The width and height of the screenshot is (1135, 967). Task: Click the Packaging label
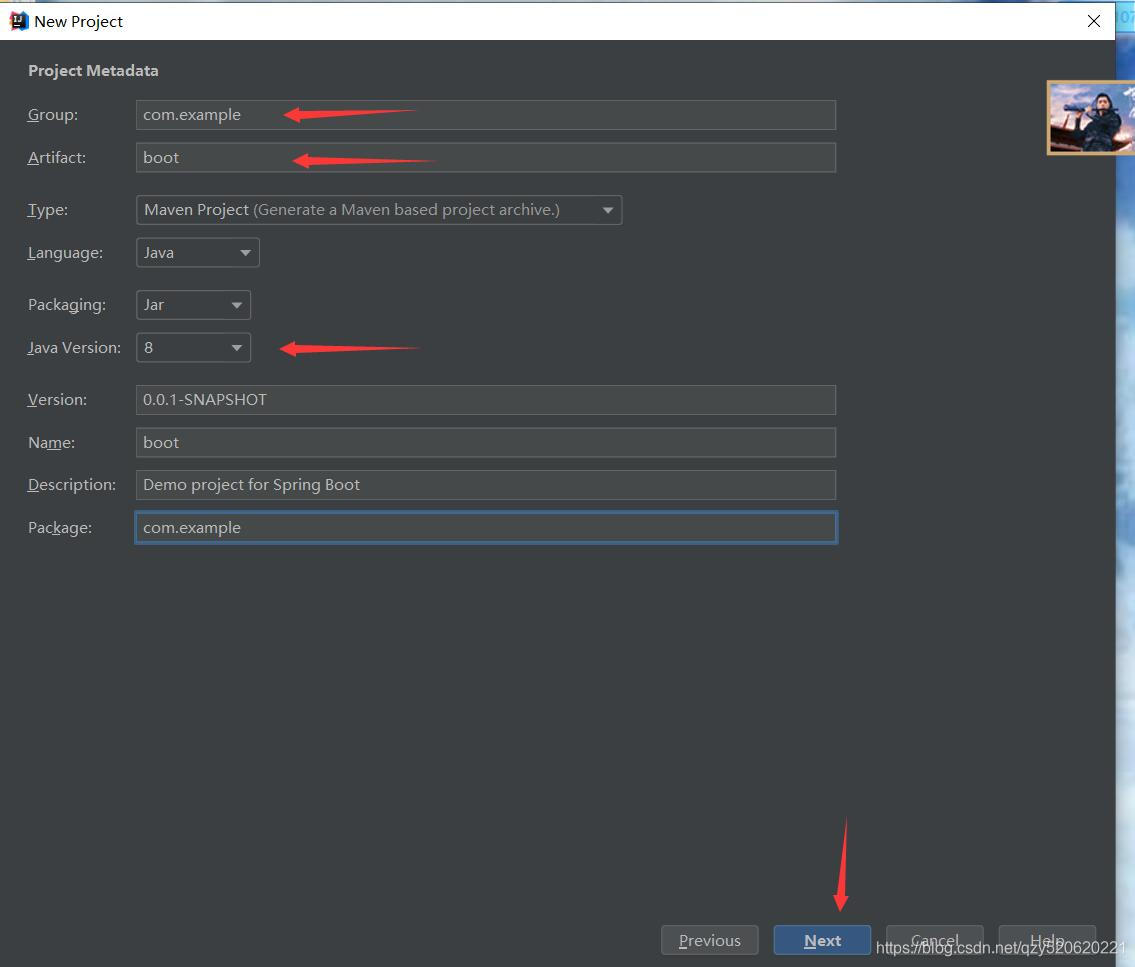click(67, 305)
